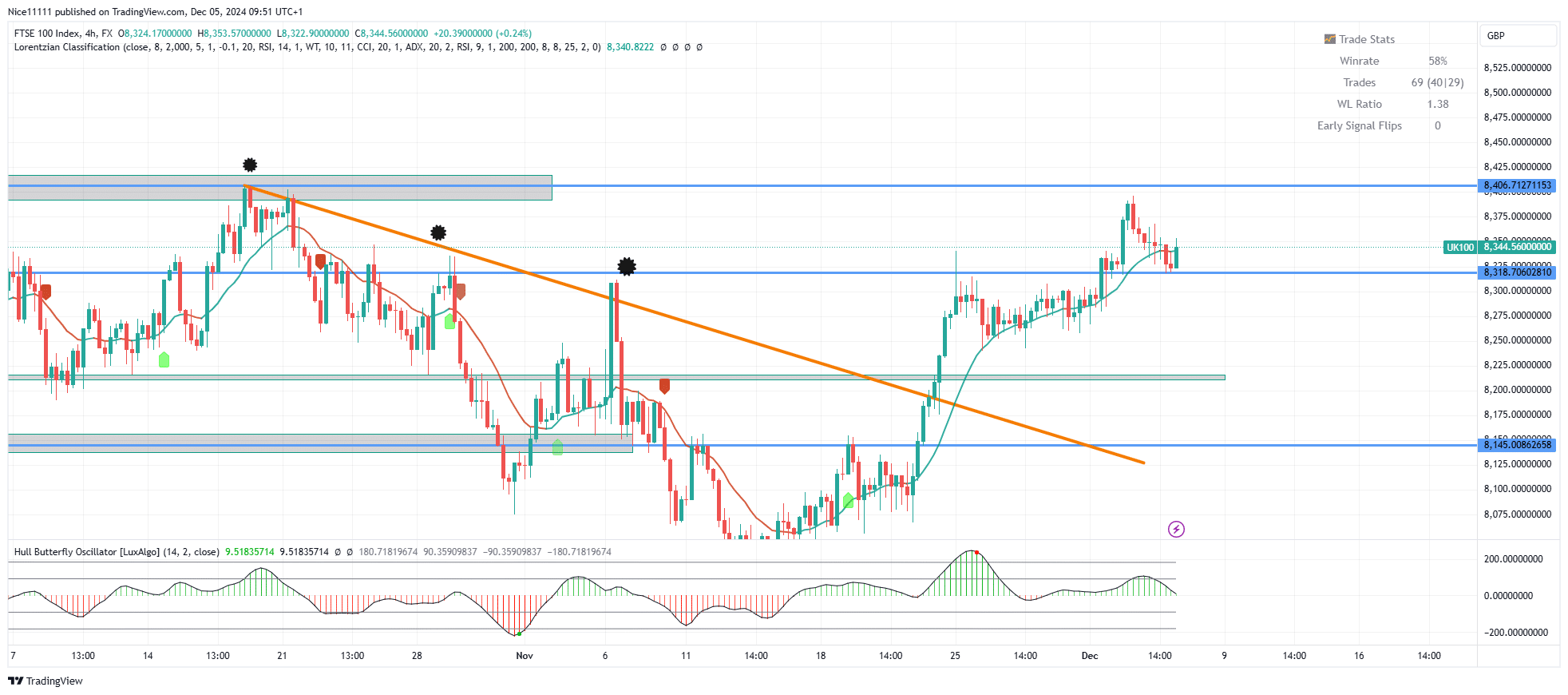The width and height of the screenshot is (1568, 695).
Task: Click the 21 date label on the time axis
Action: tap(282, 656)
